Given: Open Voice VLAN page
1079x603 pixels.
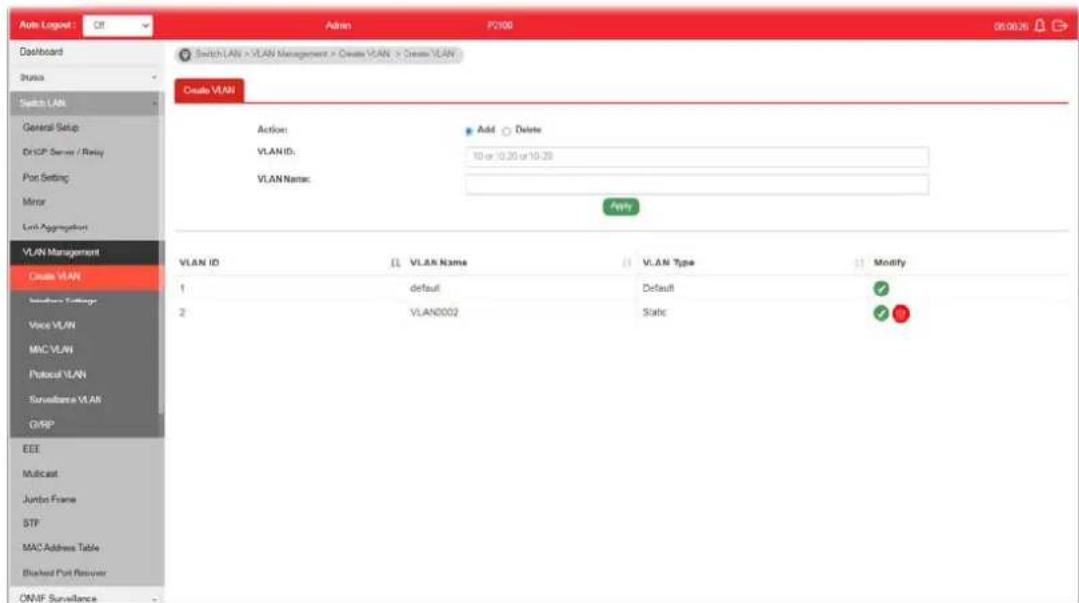Looking at the screenshot, I should pos(52,325).
